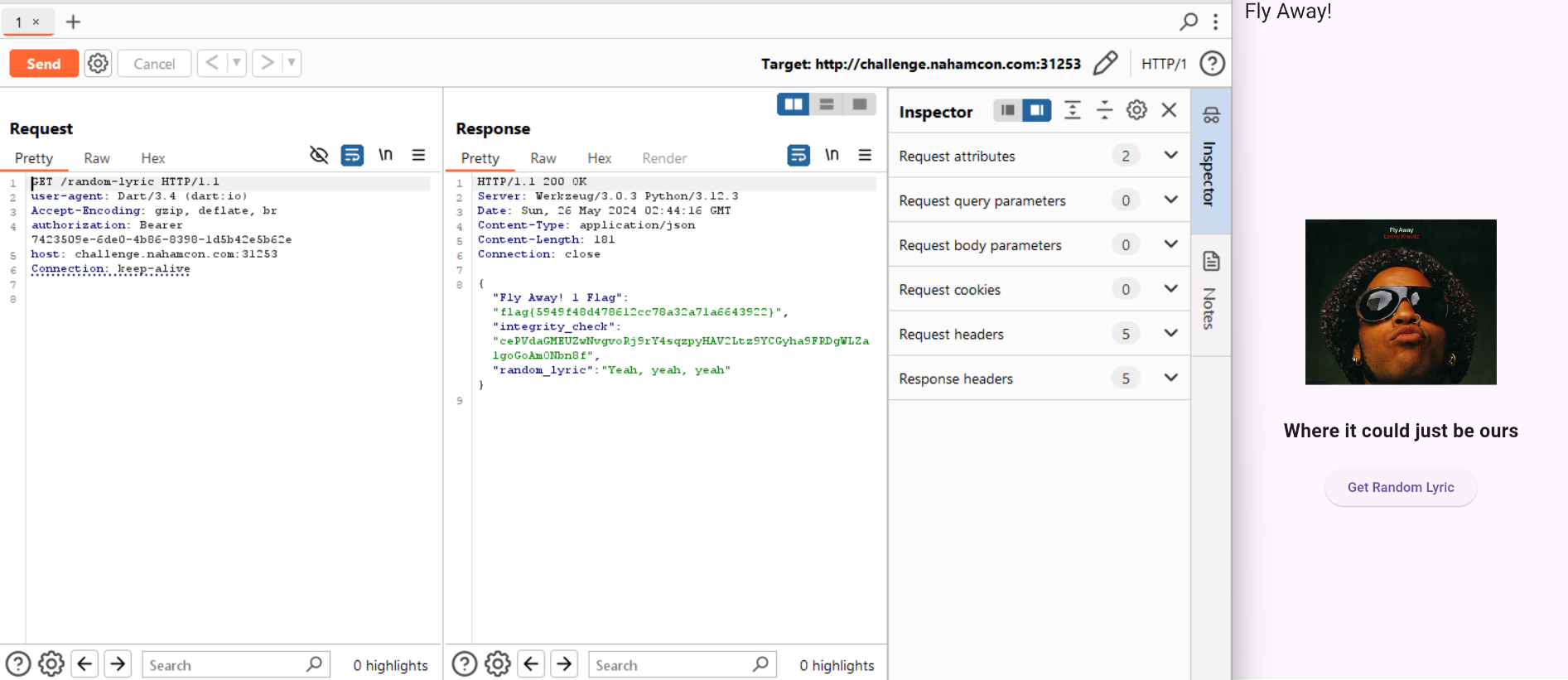
Task: Close the Inspector panel
Action: point(1169,110)
